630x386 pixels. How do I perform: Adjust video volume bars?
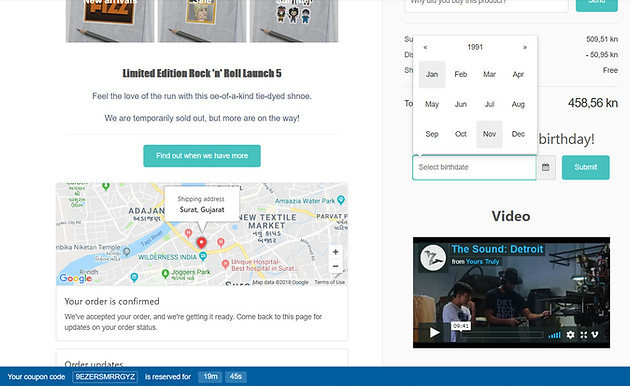554,335
